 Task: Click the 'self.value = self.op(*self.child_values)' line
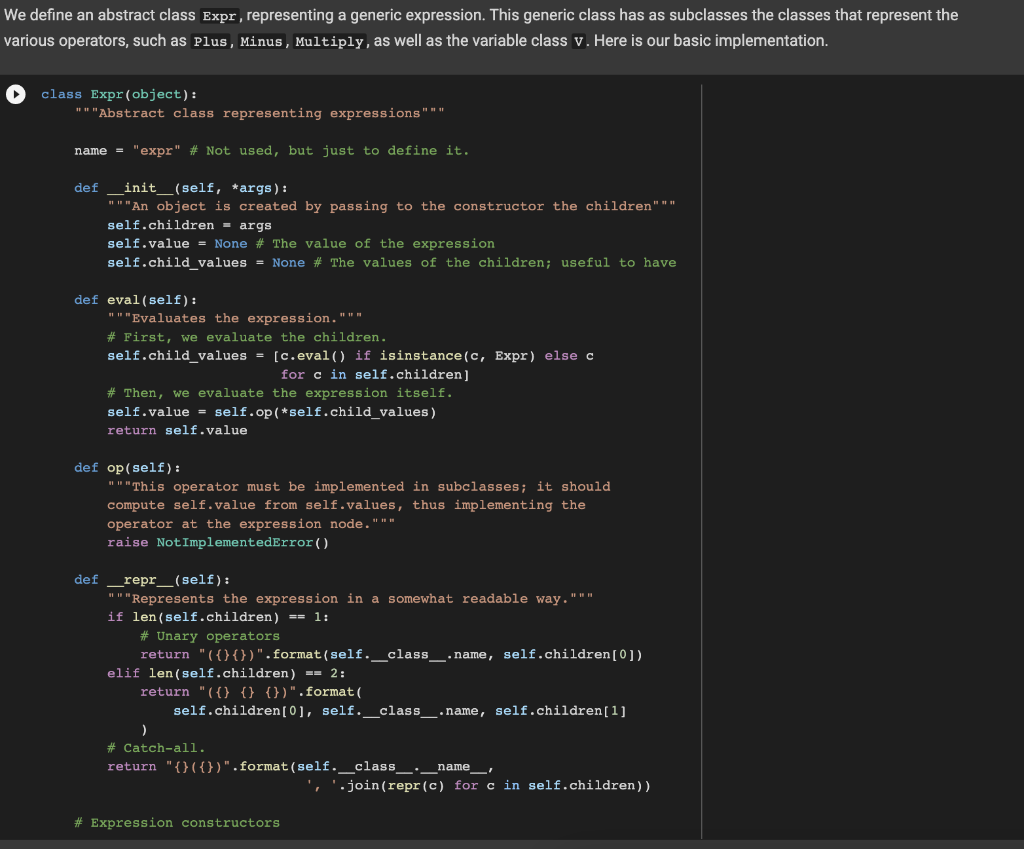[x=272, y=412]
